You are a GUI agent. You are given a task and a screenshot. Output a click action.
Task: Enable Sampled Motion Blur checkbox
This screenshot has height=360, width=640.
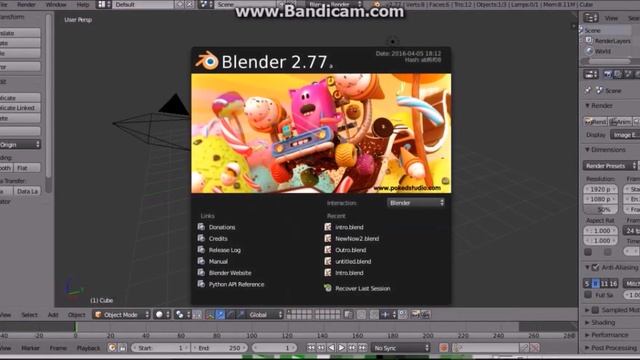pos(596,310)
